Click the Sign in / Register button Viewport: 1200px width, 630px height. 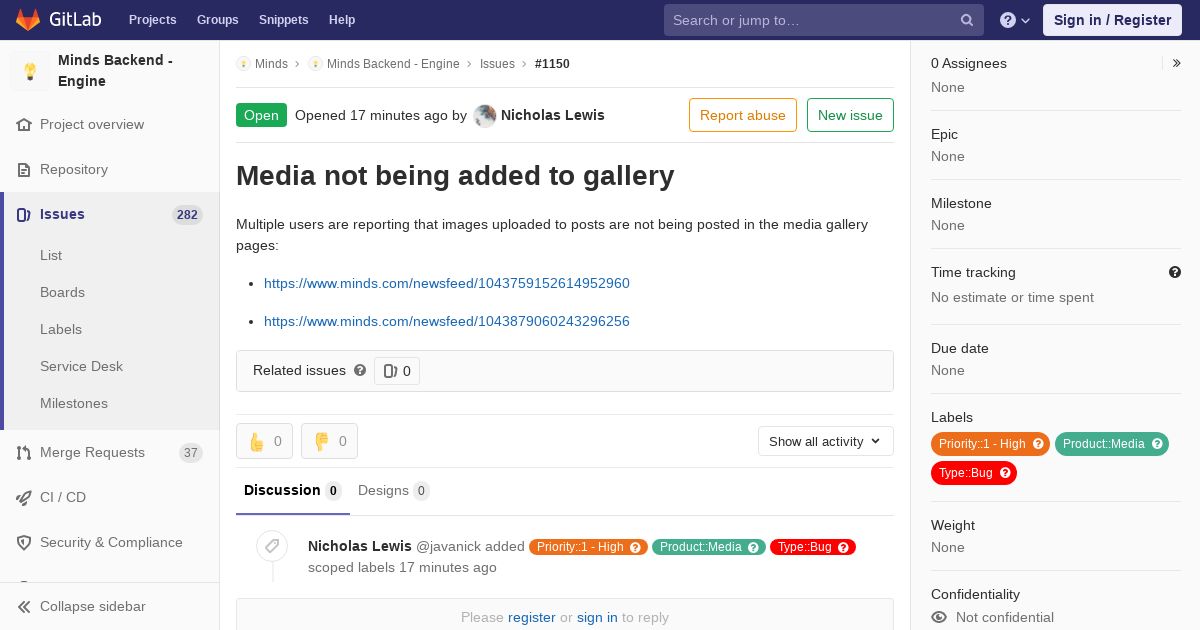point(1112,20)
